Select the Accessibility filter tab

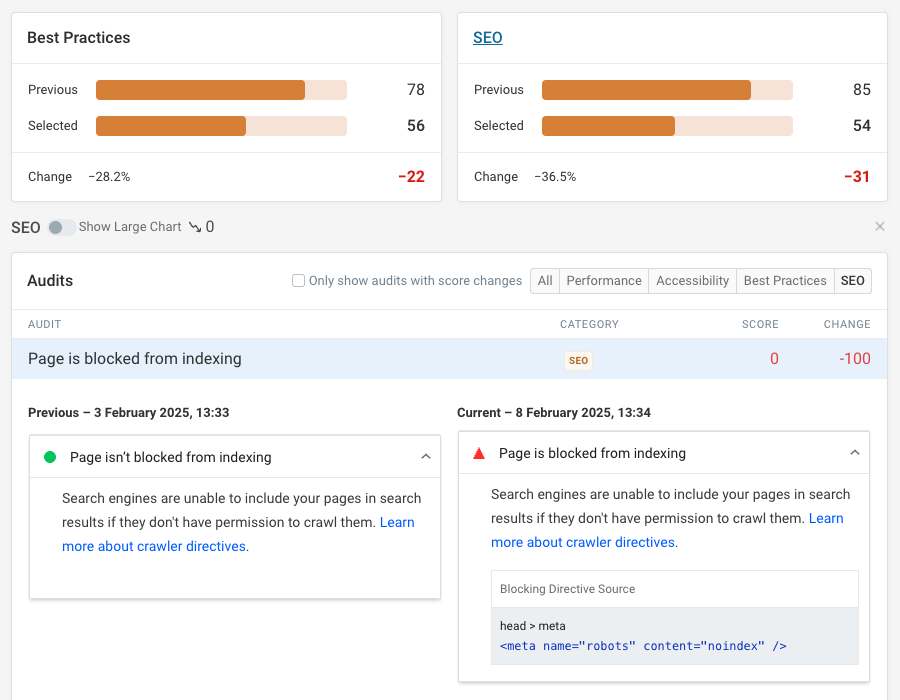click(x=692, y=281)
